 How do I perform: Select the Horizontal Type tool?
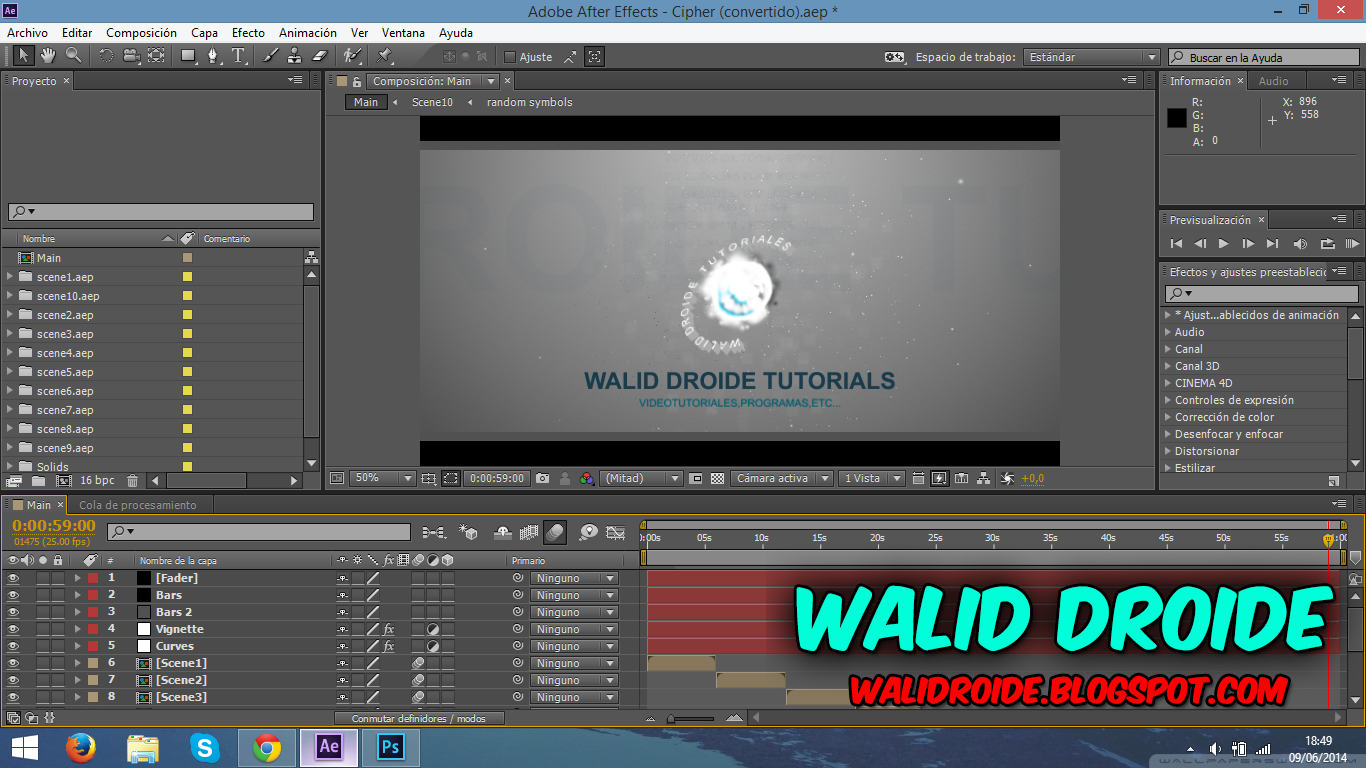239,56
